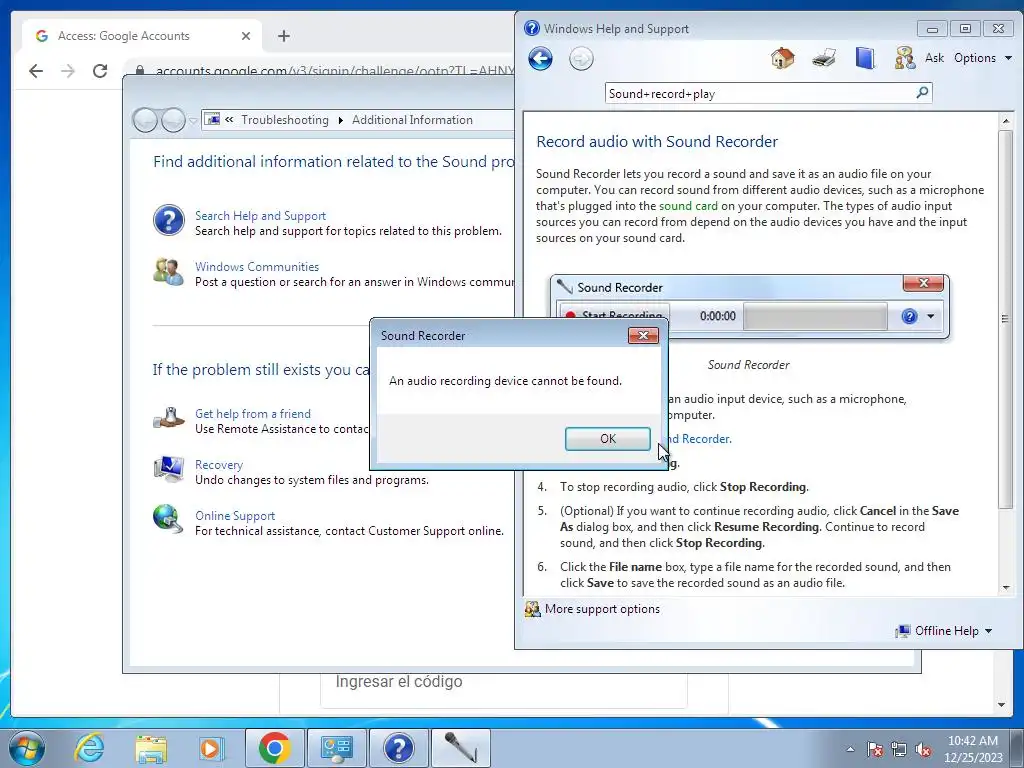Click the Get help from a friend icon
This screenshot has height=768, width=1024.
point(168,417)
